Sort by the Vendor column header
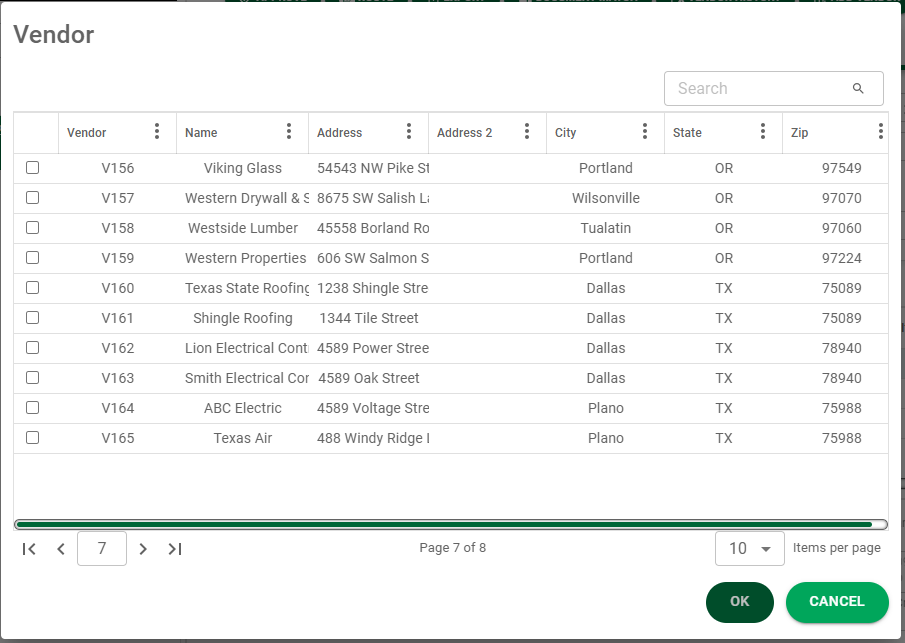Screen dimensions: 905x643 tap(87, 133)
